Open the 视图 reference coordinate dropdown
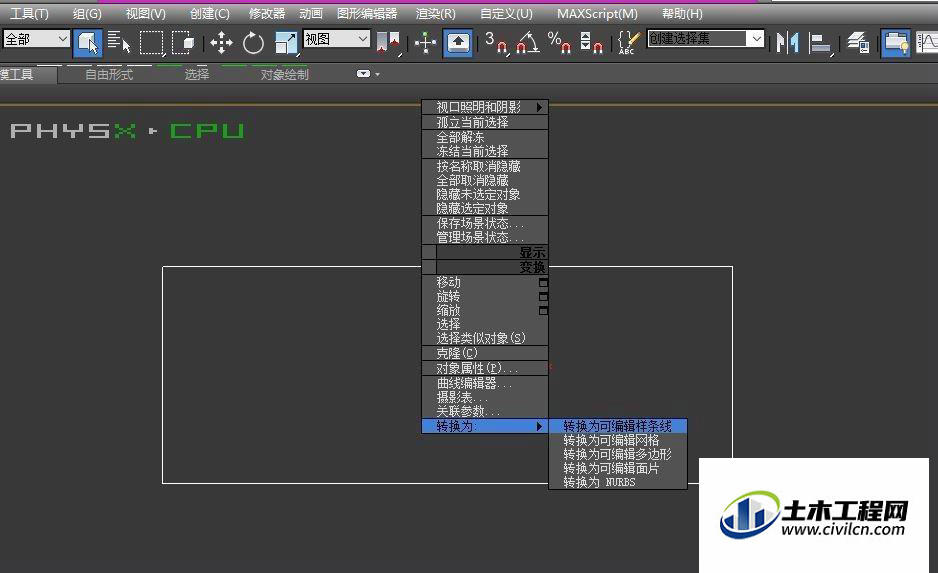The height and width of the screenshot is (573, 938). [337, 39]
